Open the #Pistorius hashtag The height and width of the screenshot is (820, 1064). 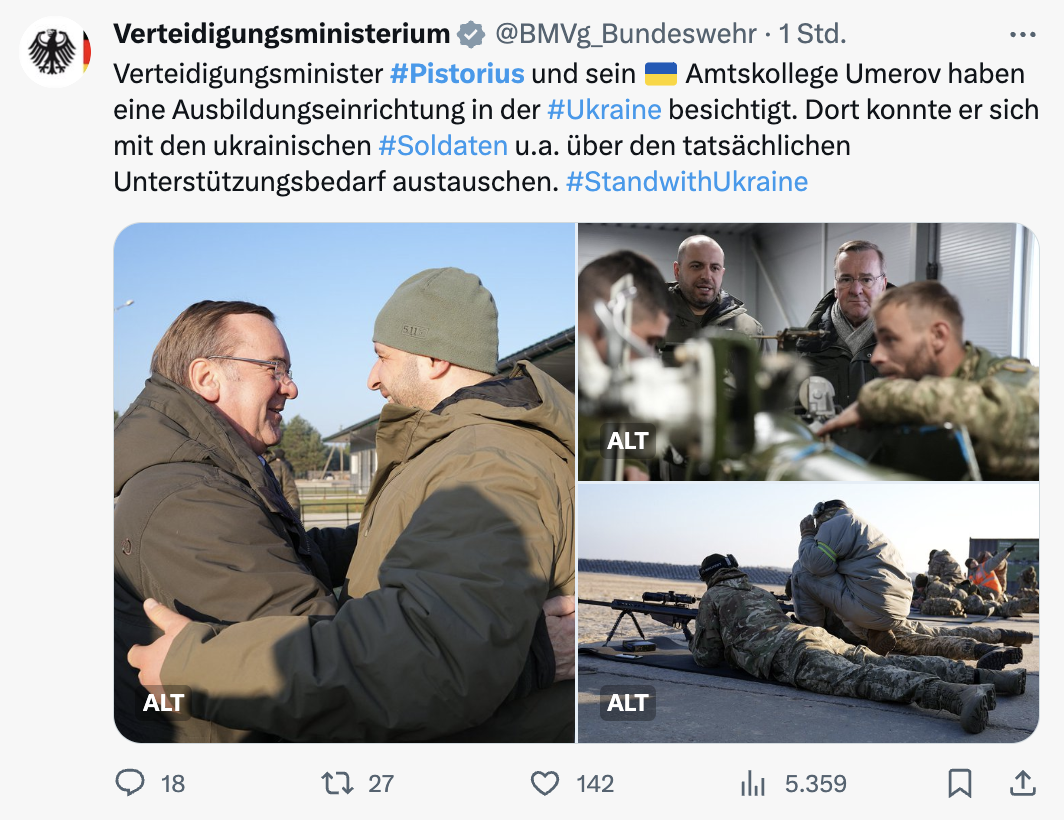[457, 73]
